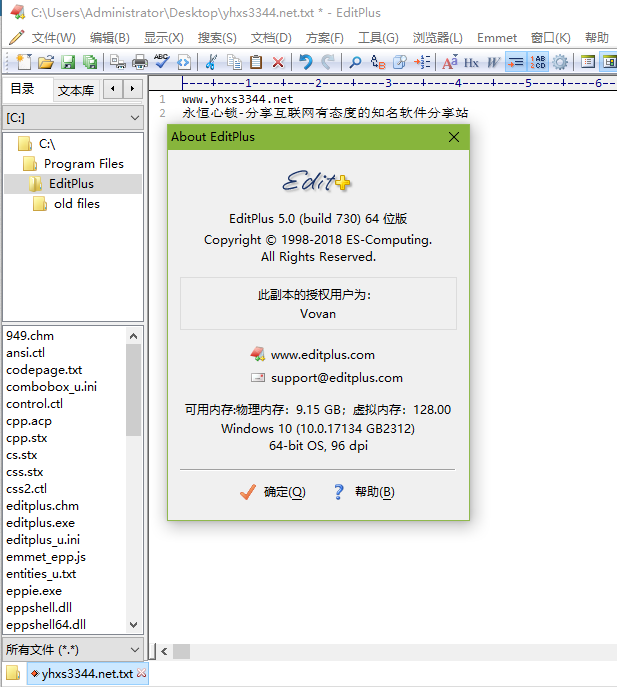Toggle Auto Indent toolbar button
The width and height of the screenshot is (617, 687).
(x=515, y=62)
